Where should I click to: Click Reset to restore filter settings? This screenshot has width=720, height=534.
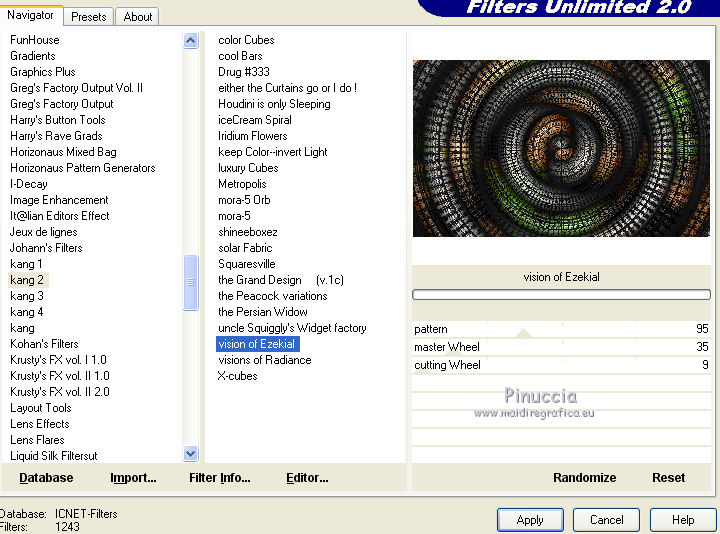[669, 478]
